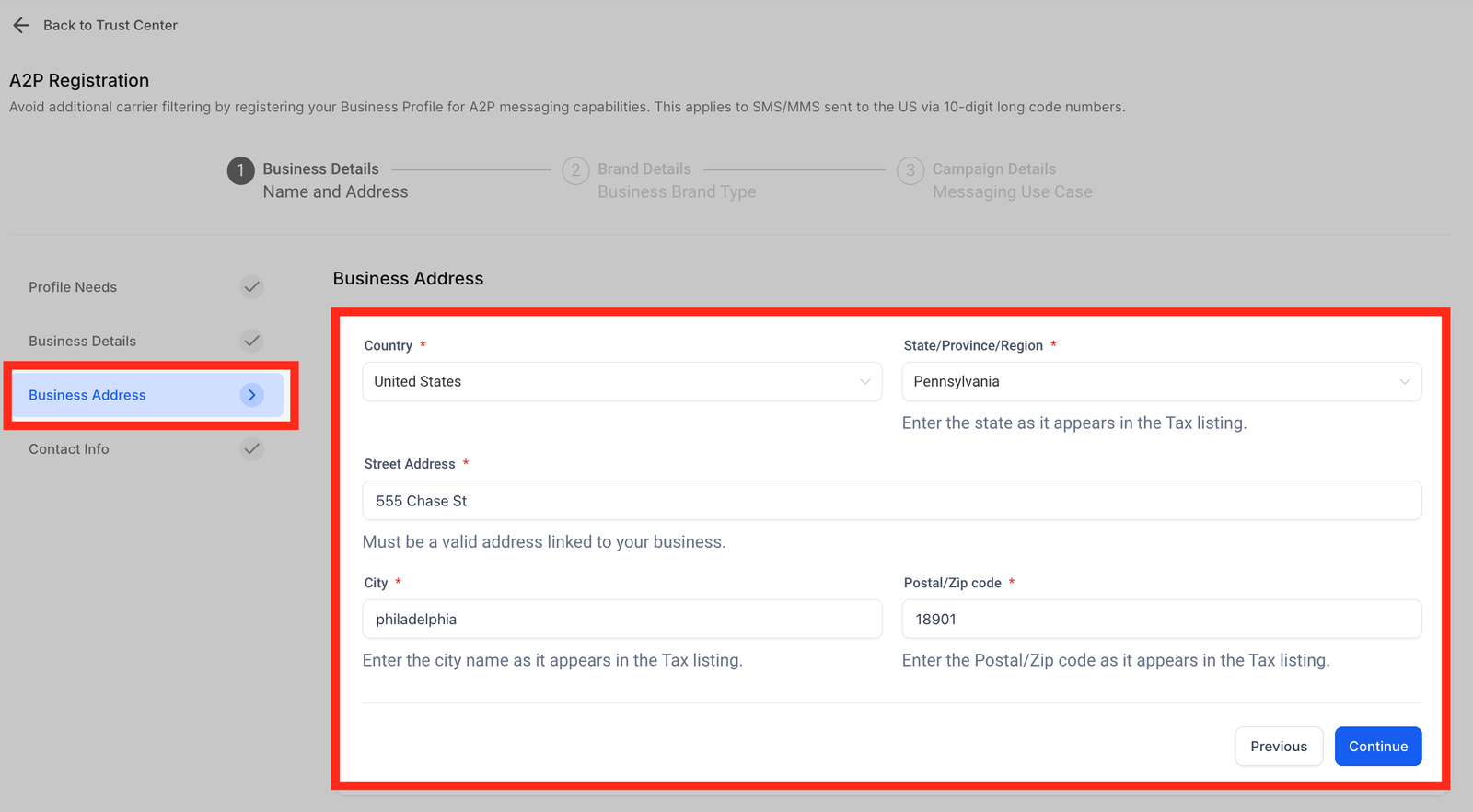This screenshot has height=812, width=1473.
Task: Click the City input field
Action: coord(621,620)
